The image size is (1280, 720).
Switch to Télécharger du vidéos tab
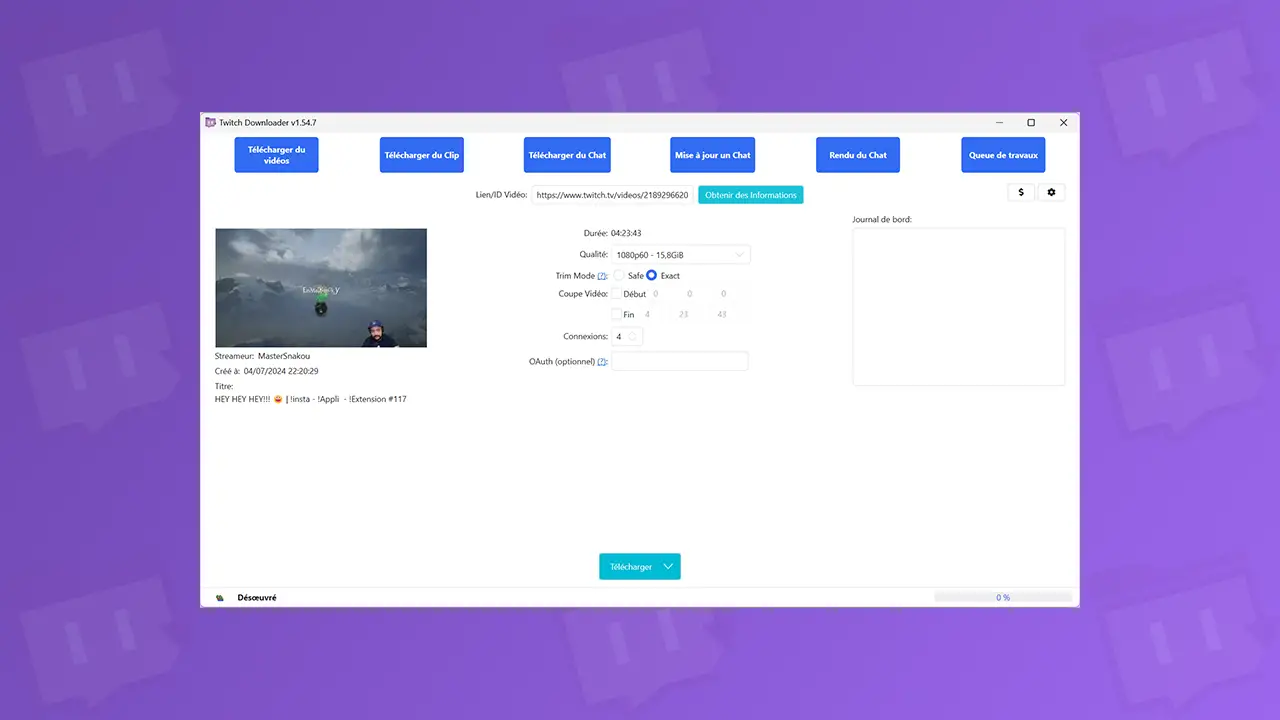click(276, 155)
